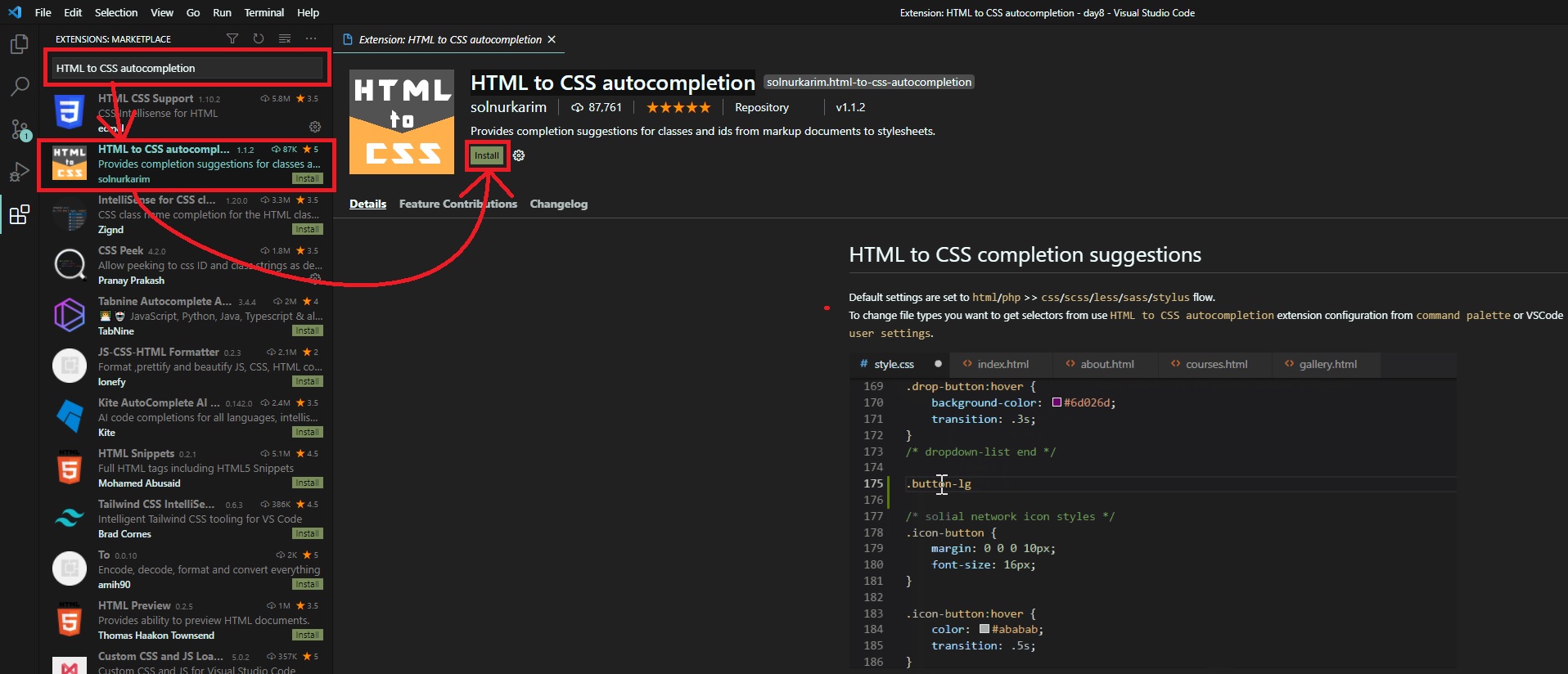Click the HTML CSS Support extension icon
Viewport: 1568px width, 674px height.
(70, 113)
